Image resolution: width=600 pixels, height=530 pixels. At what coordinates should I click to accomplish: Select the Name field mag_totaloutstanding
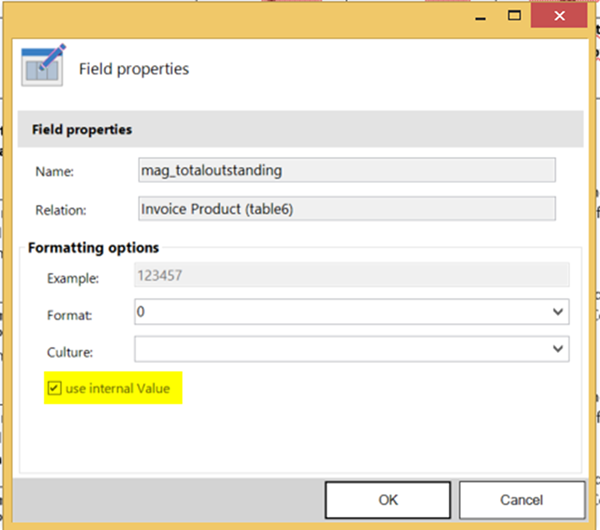tap(347, 170)
